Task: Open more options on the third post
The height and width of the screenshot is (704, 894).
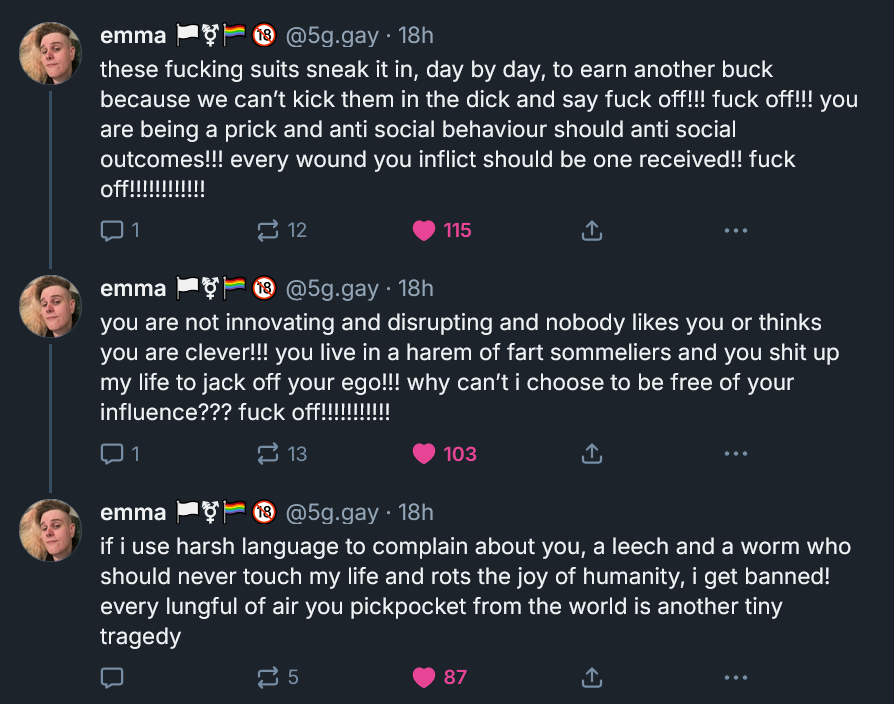Action: [735, 677]
